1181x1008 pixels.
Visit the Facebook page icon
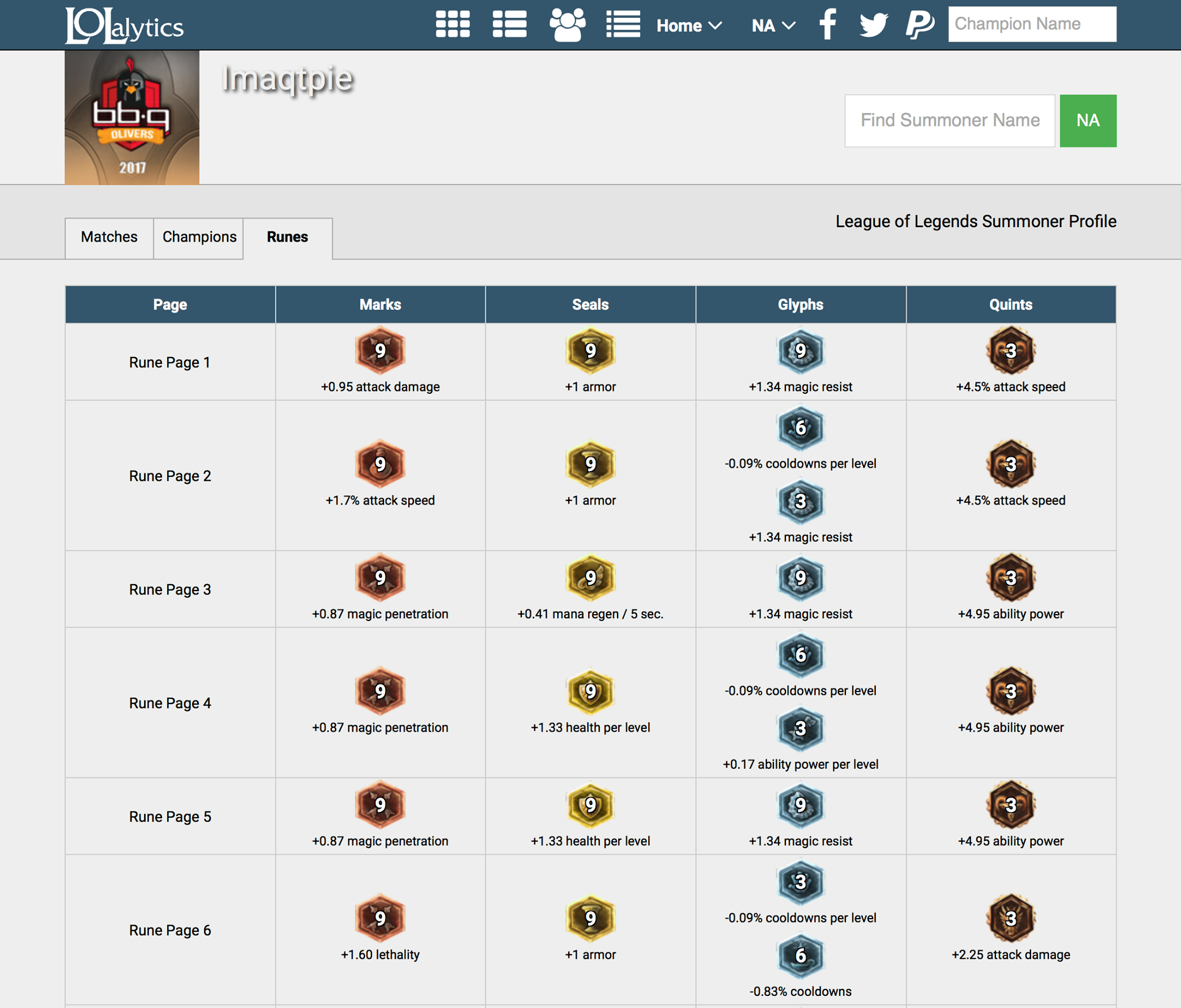tap(828, 25)
